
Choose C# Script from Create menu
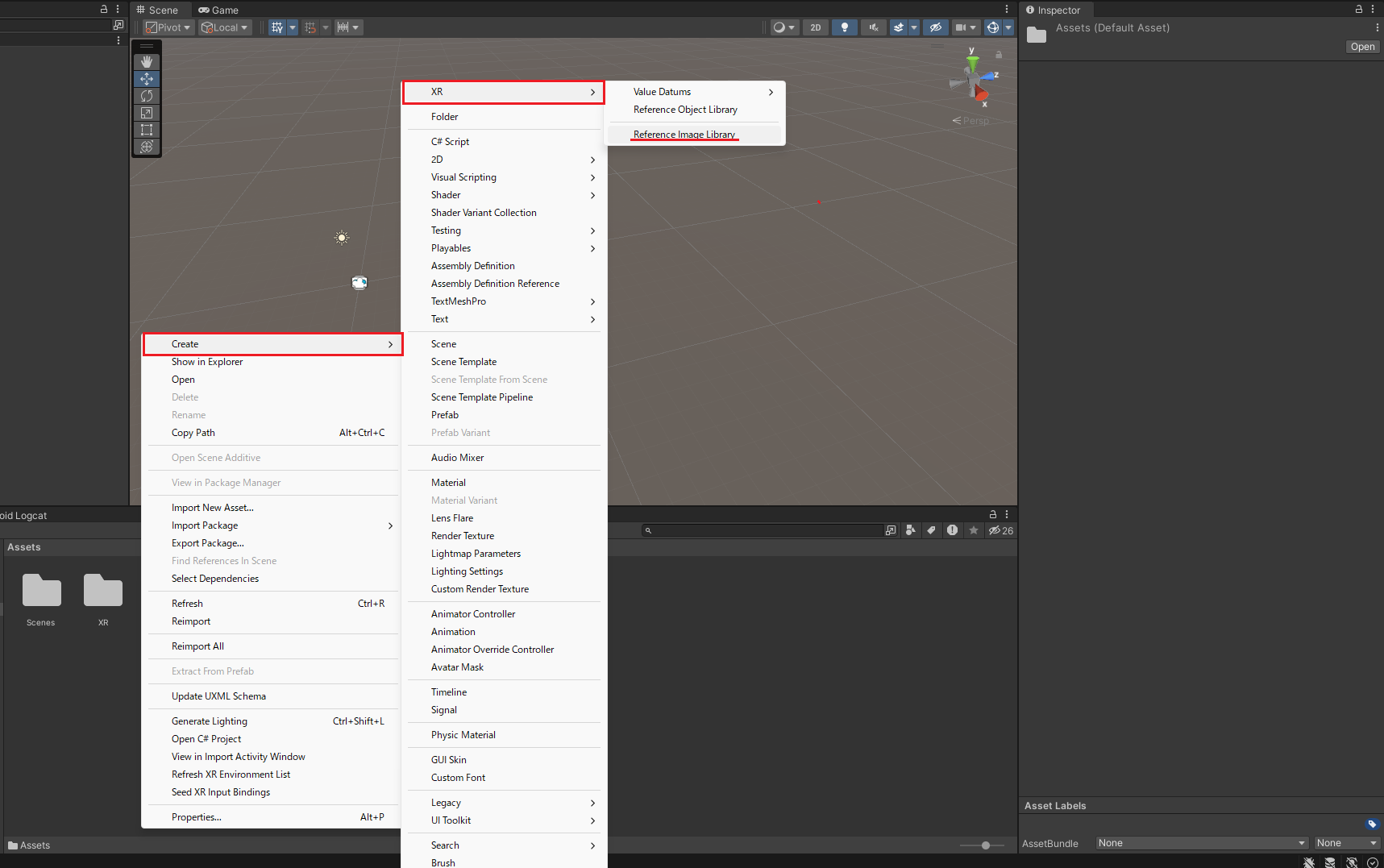[504, 142]
